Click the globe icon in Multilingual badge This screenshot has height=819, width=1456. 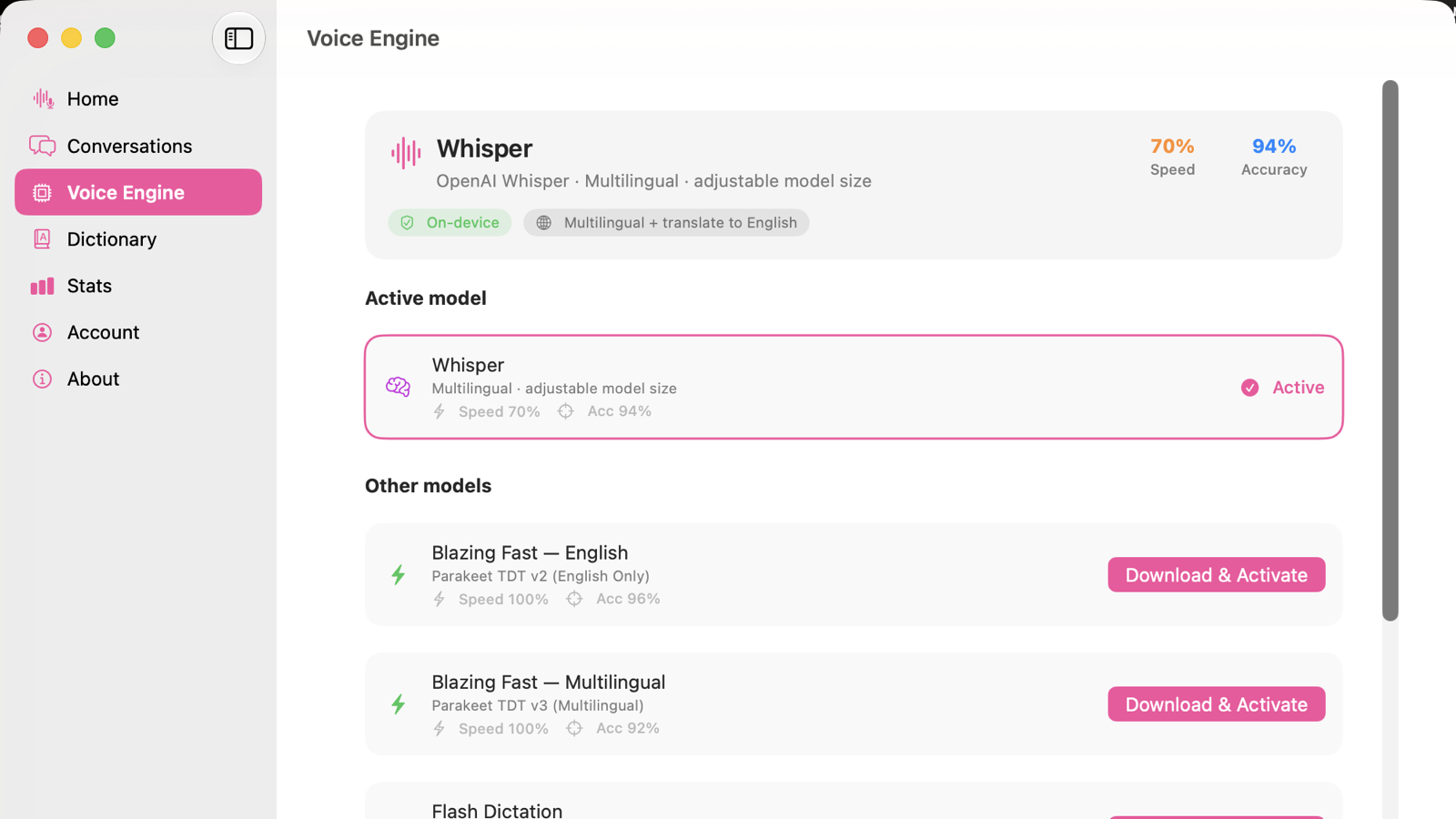[544, 223]
